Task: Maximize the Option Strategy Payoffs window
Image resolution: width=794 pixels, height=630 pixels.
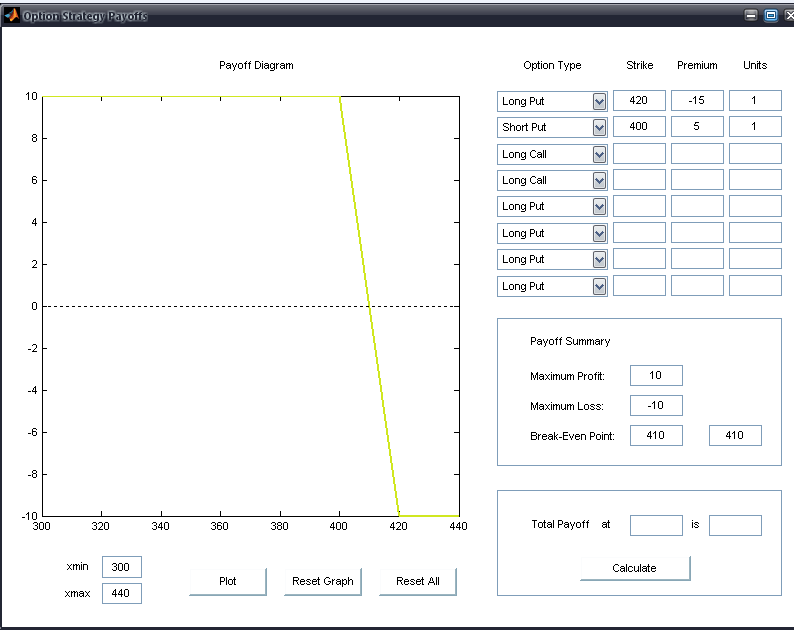Action: click(771, 15)
